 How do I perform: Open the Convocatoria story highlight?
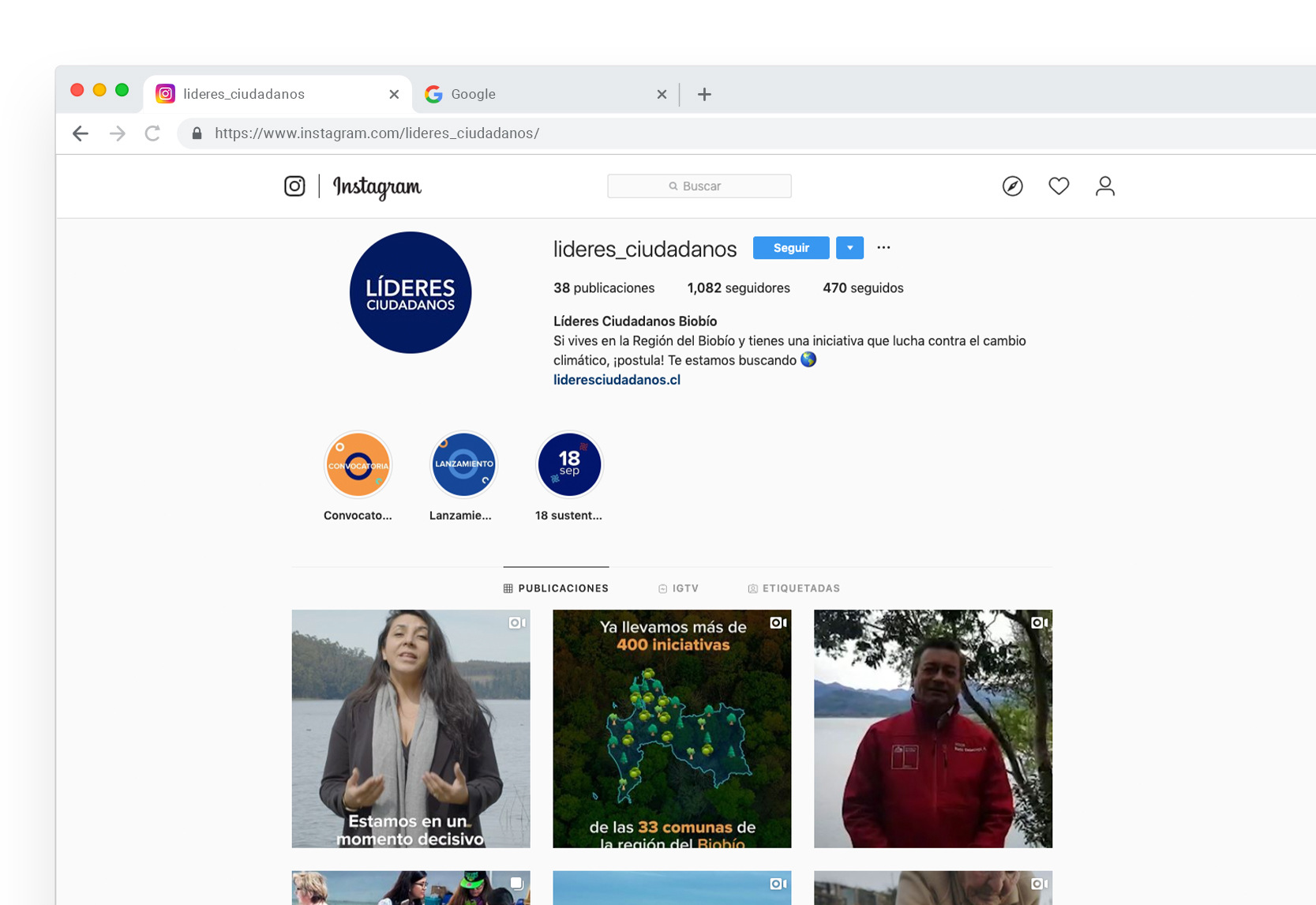[358, 464]
